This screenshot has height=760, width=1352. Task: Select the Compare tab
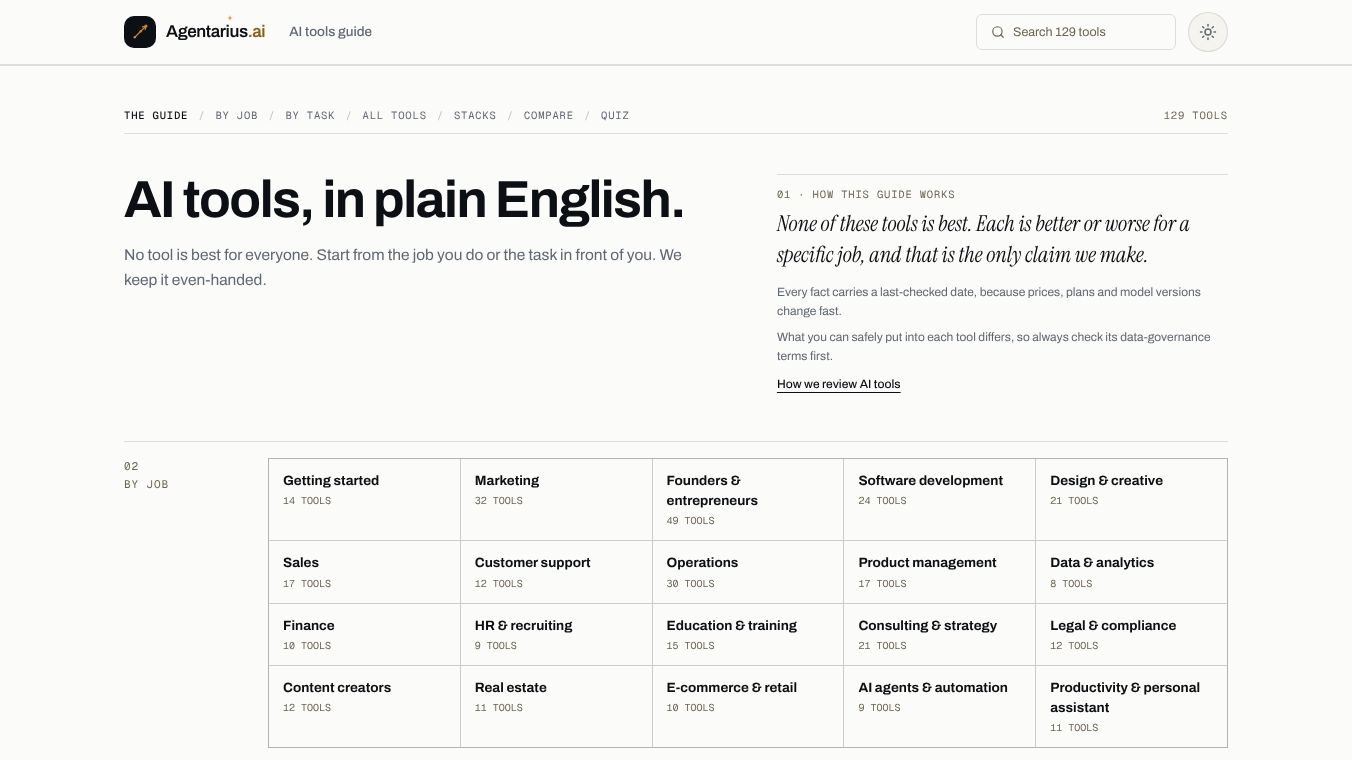pos(548,116)
